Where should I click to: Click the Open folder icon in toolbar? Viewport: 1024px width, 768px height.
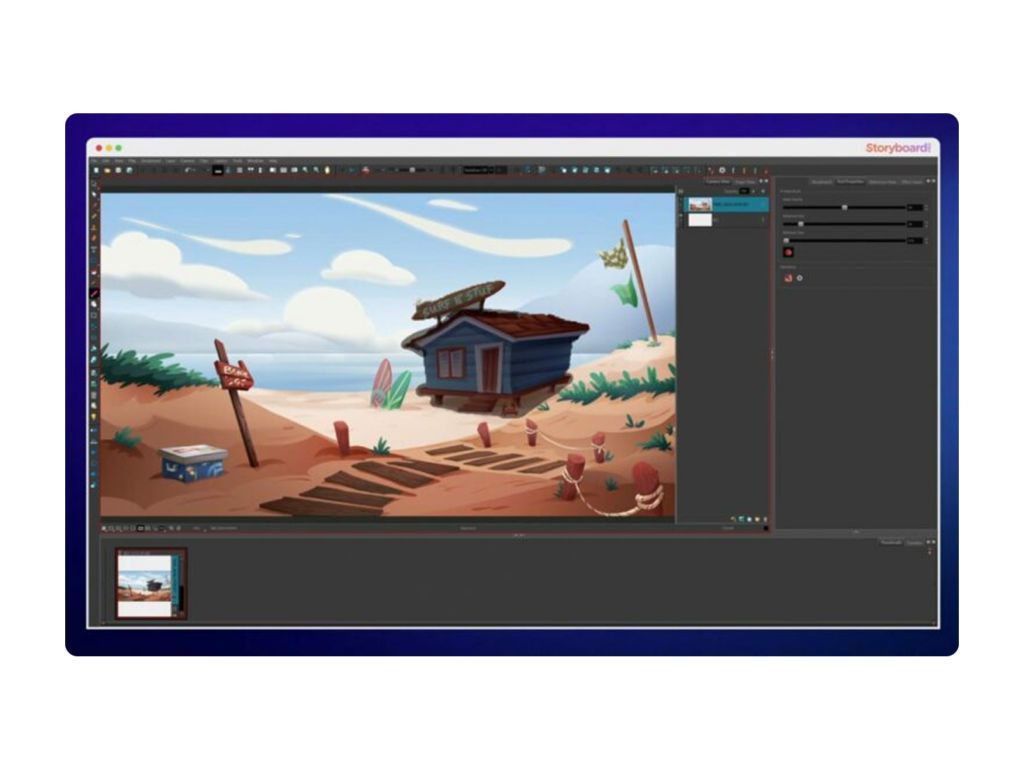[106, 170]
